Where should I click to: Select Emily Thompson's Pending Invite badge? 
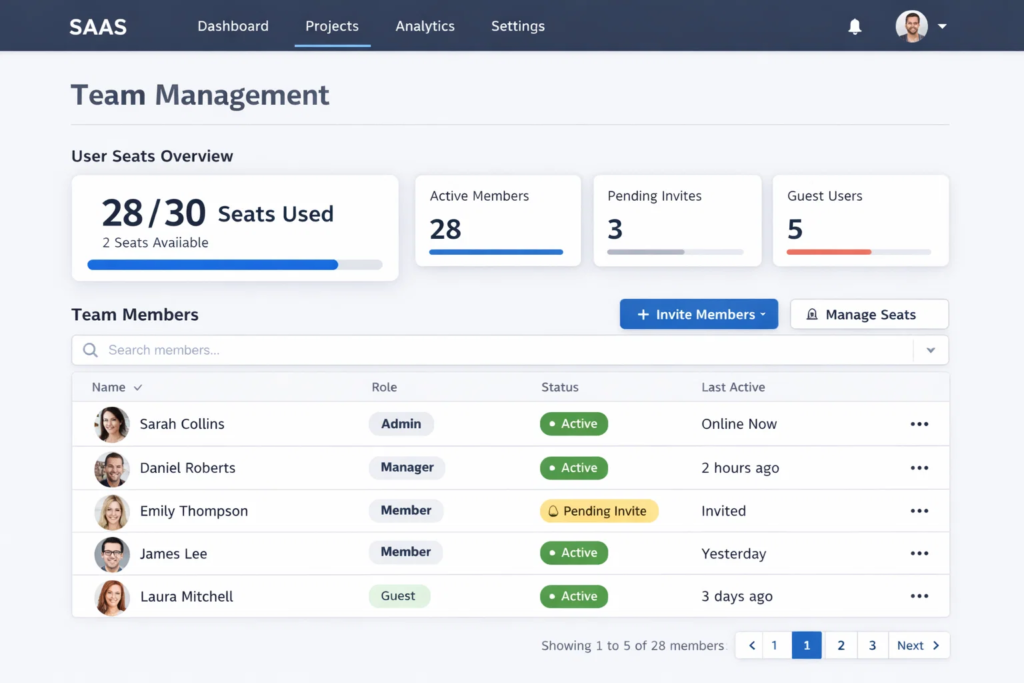599,511
